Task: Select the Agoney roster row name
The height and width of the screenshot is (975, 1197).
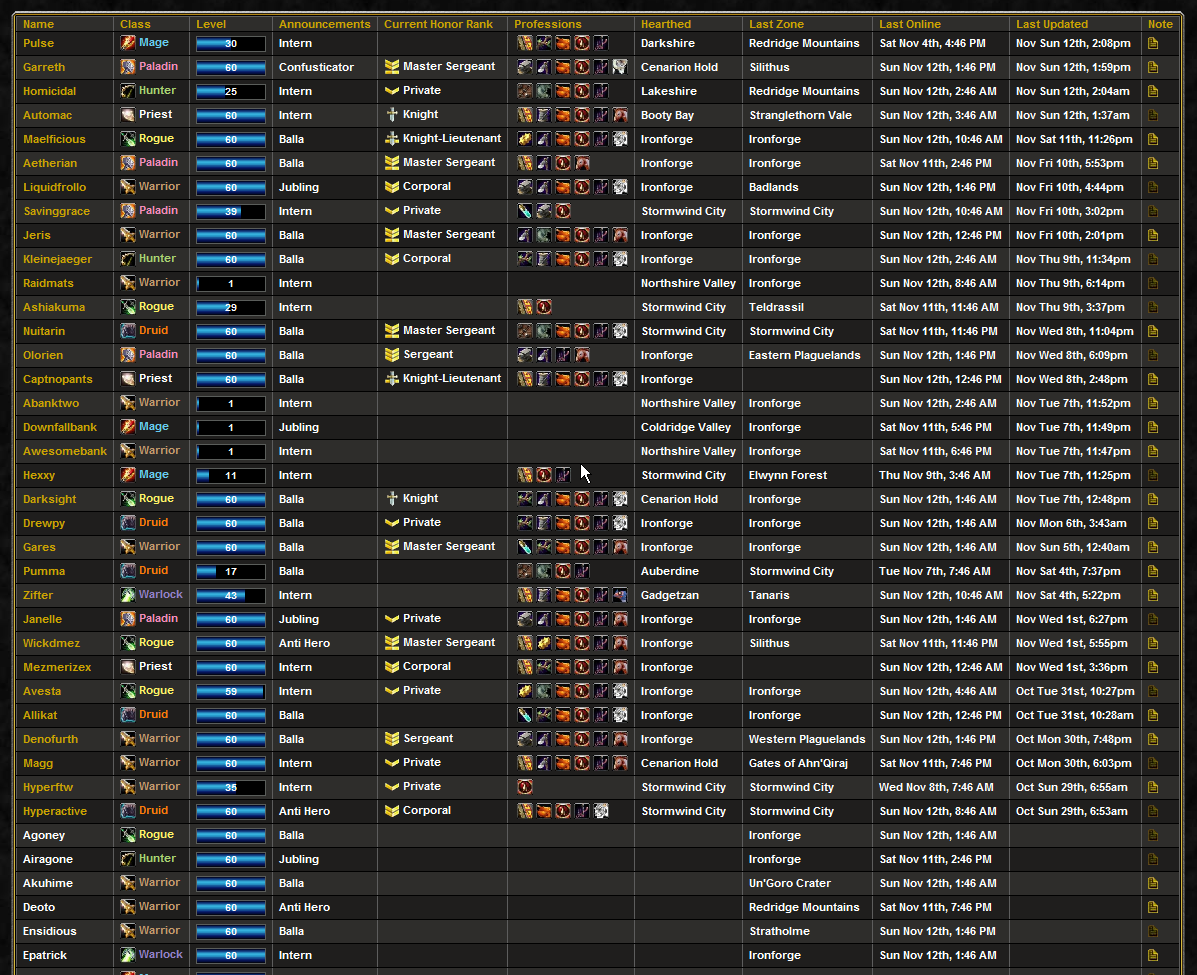Action: pos(44,835)
